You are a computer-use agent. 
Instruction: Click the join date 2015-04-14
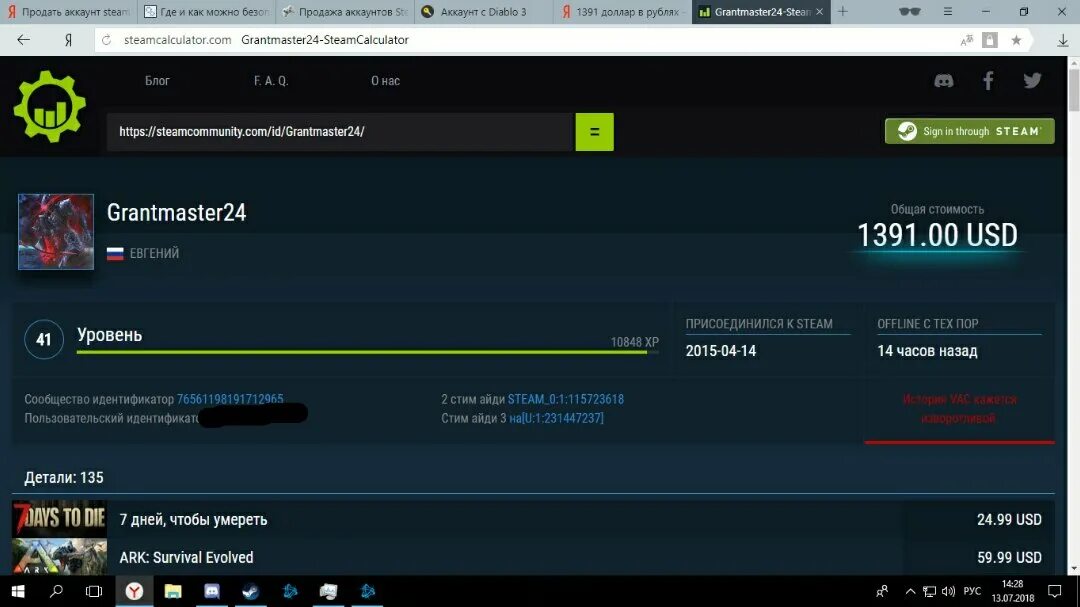[x=720, y=351]
